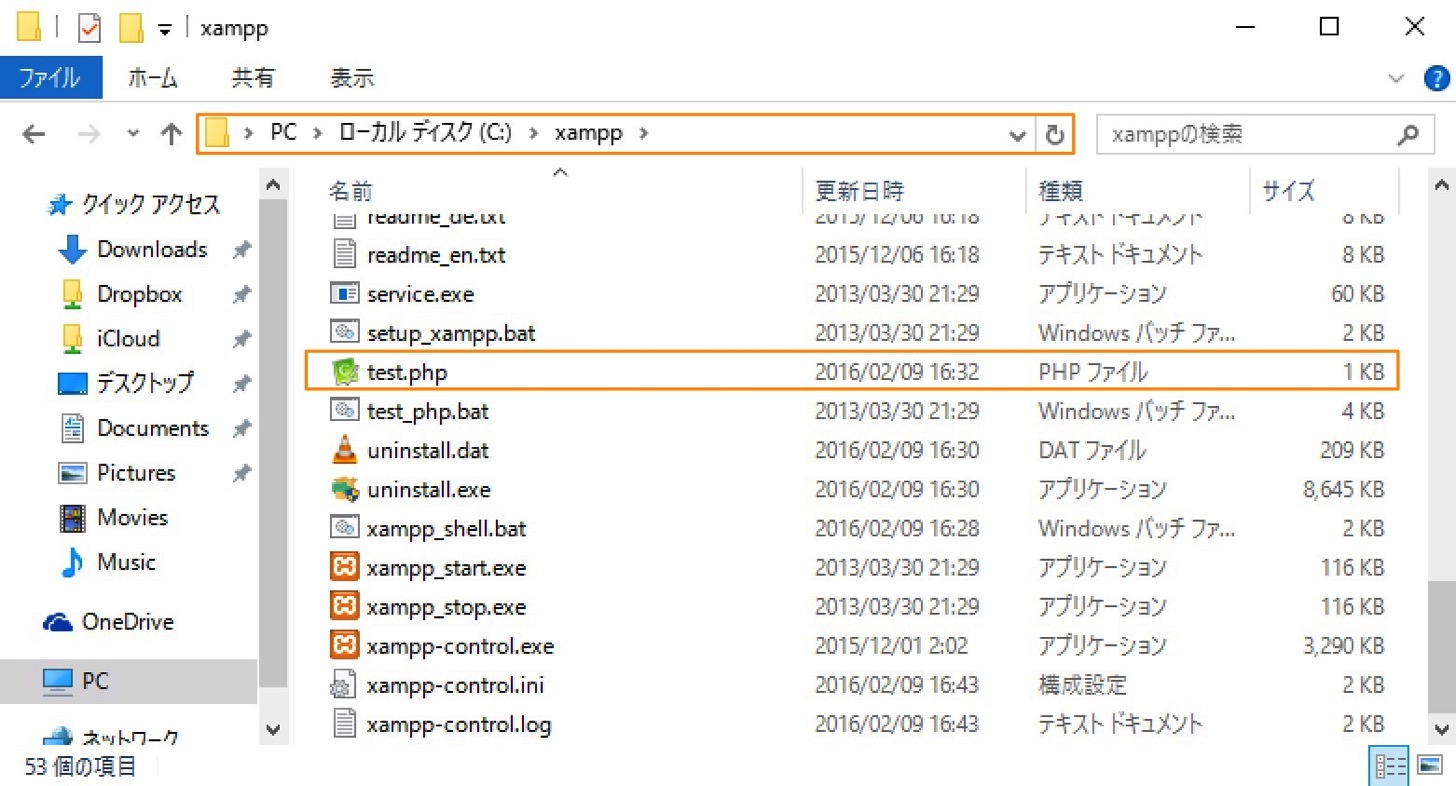Switch to the ホーム ribbon tab
The width and height of the screenshot is (1456, 786).
[153, 77]
